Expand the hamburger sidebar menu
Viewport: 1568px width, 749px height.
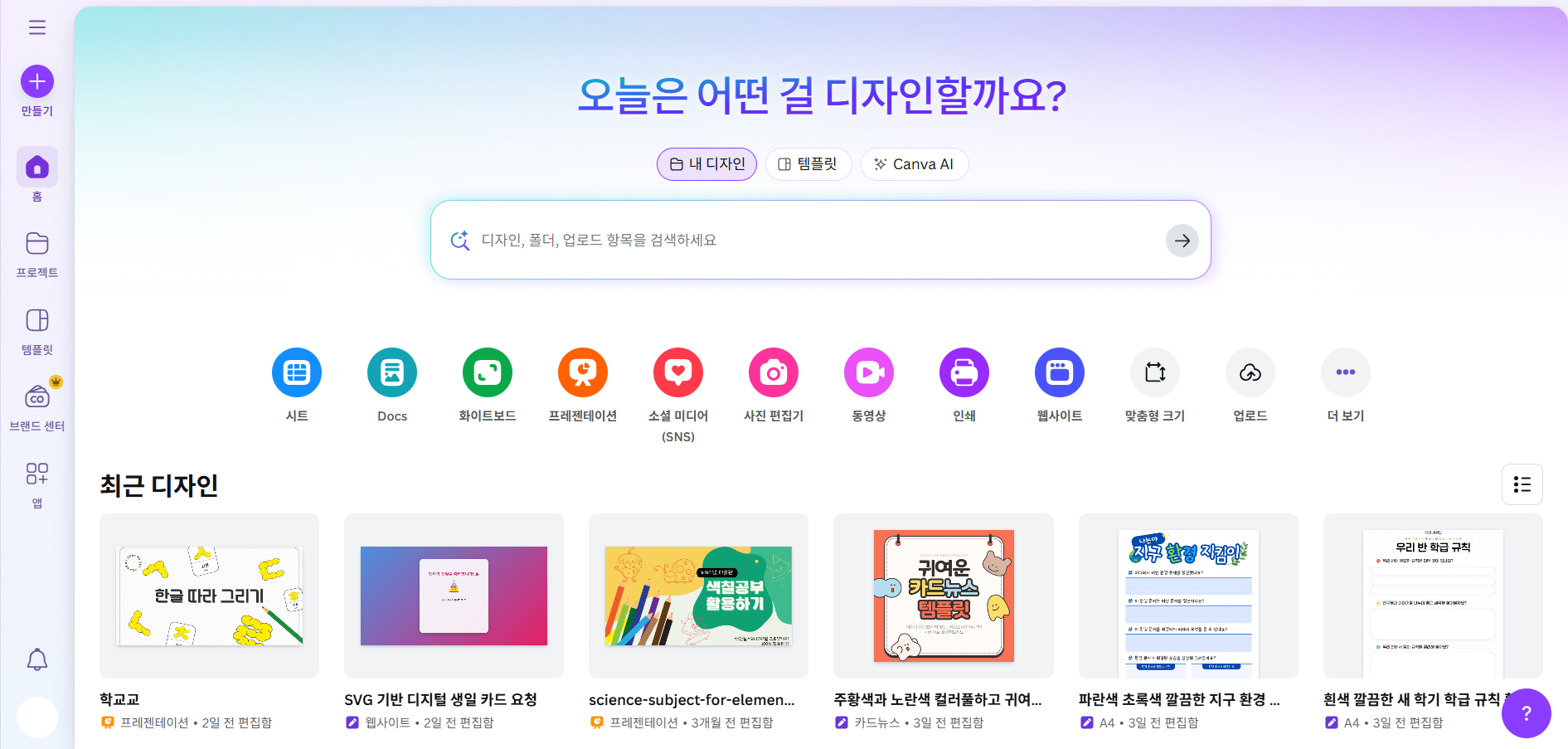point(37,27)
